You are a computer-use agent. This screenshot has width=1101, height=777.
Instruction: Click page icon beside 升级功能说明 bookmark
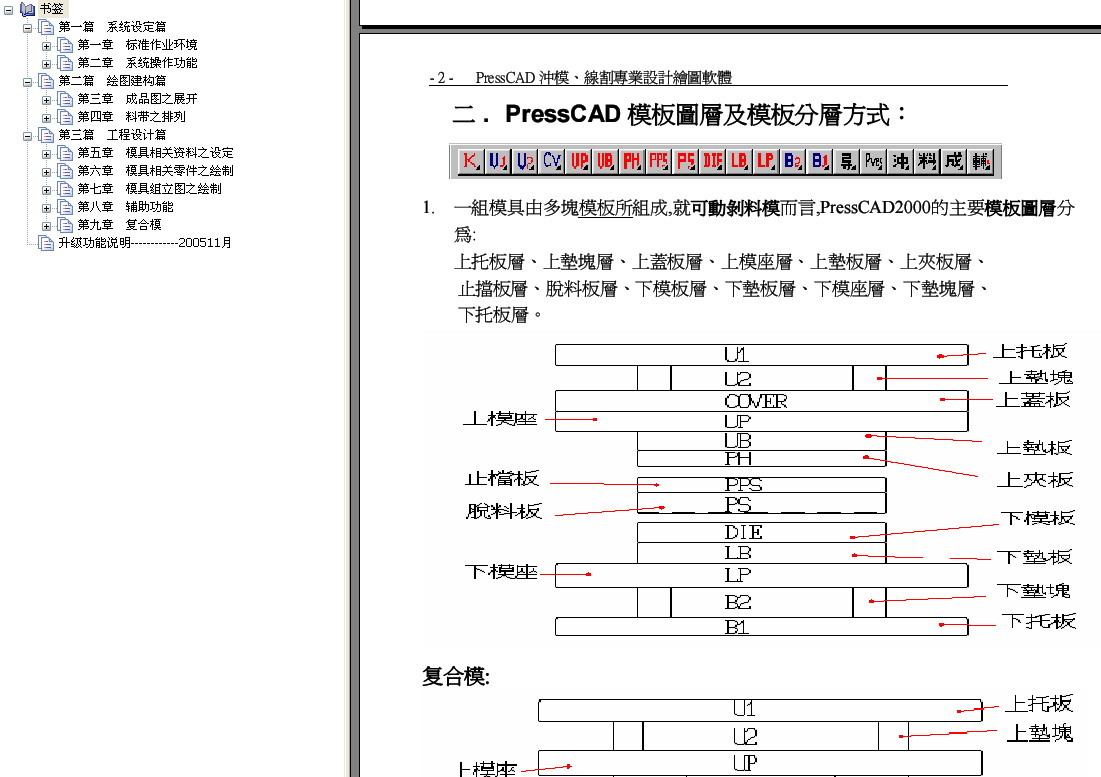click(x=46, y=243)
